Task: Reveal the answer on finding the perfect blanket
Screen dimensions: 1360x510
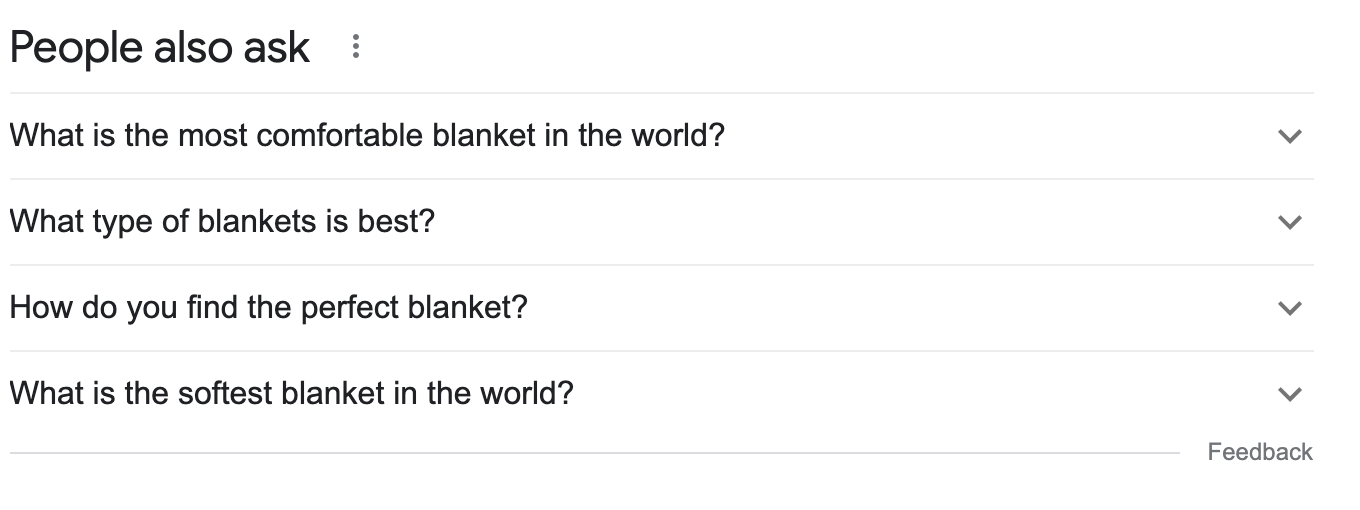Action: pos(268,307)
